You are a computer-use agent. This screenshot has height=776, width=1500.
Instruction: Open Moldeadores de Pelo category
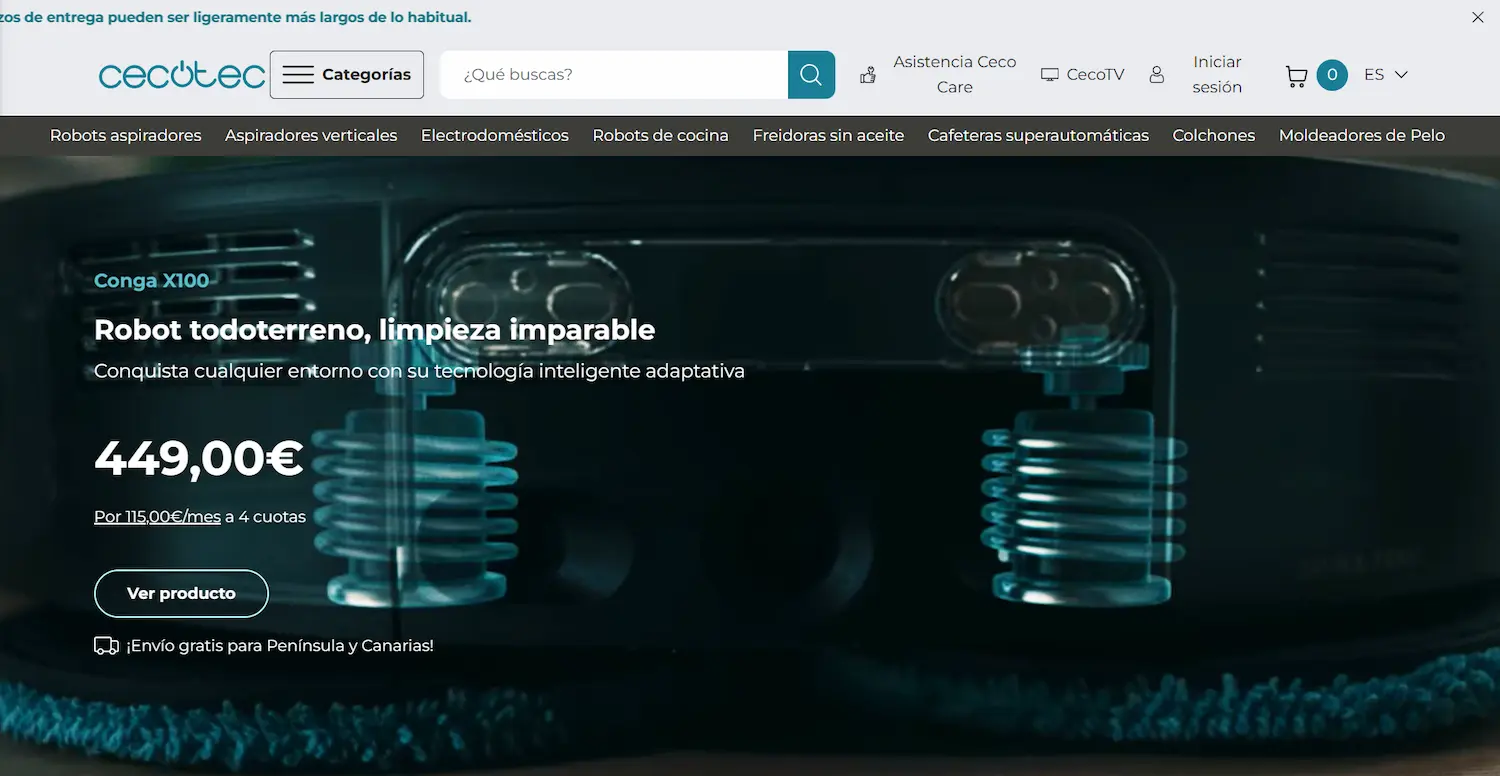[1362, 135]
